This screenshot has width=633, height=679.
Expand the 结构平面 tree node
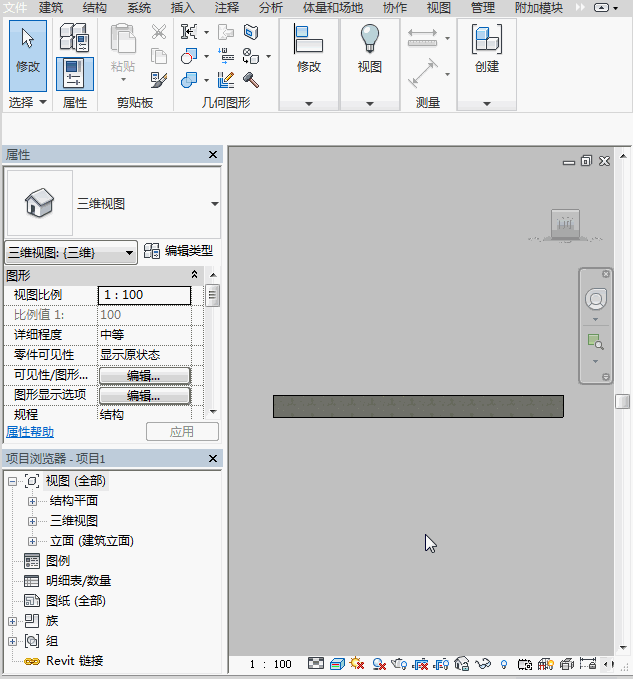click(32, 501)
